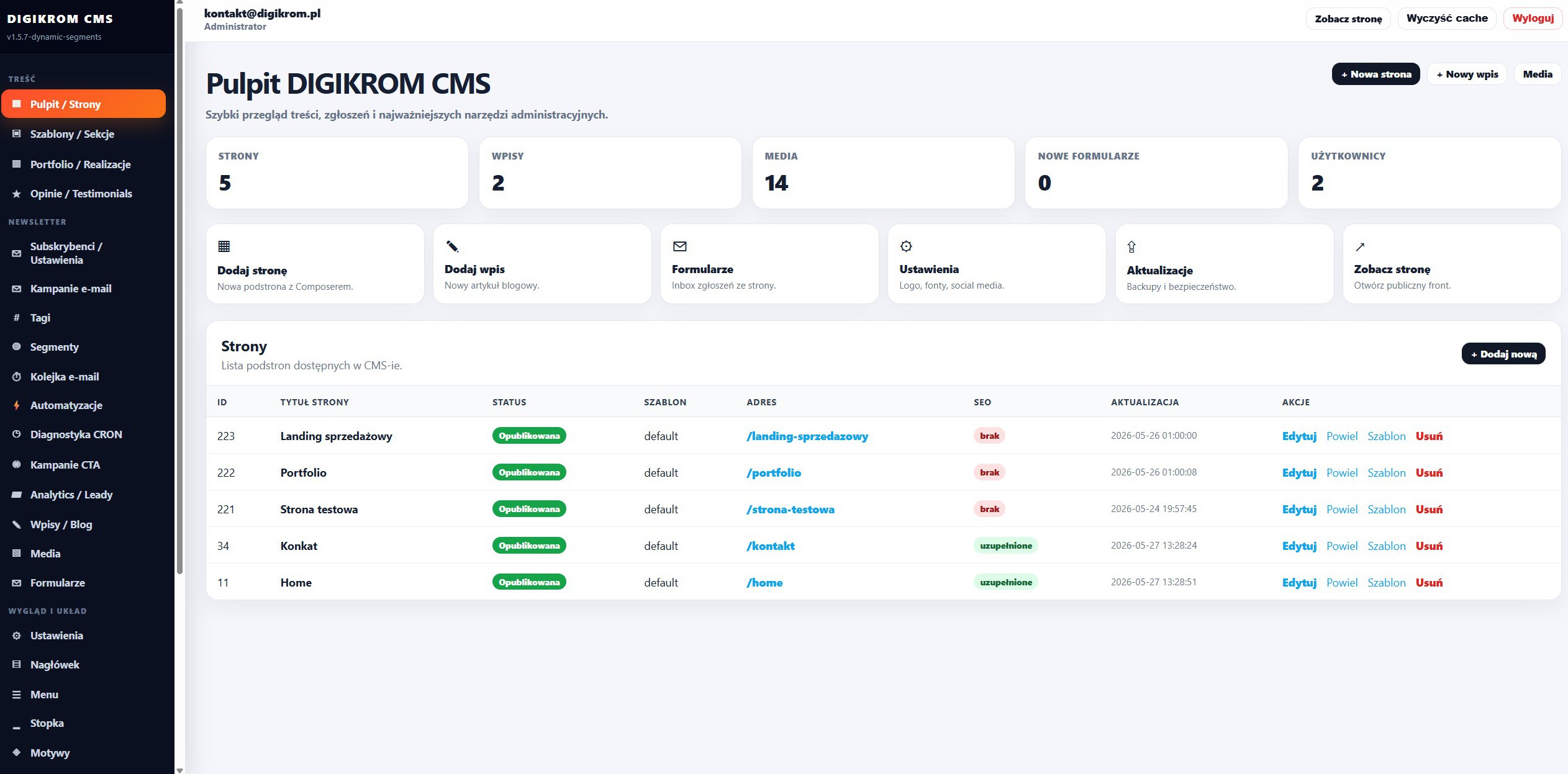Open Szablony / Sekcje in sidebar
Screen dimensions: 1568x774
(84, 134)
